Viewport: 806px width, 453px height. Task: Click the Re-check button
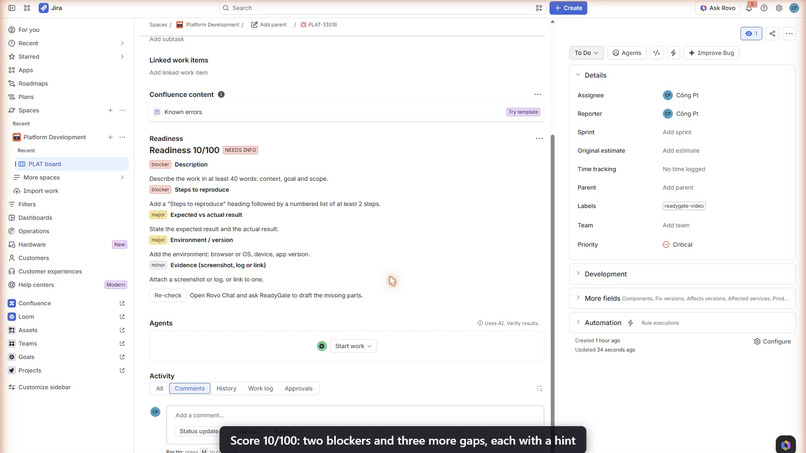pyautogui.click(x=168, y=295)
